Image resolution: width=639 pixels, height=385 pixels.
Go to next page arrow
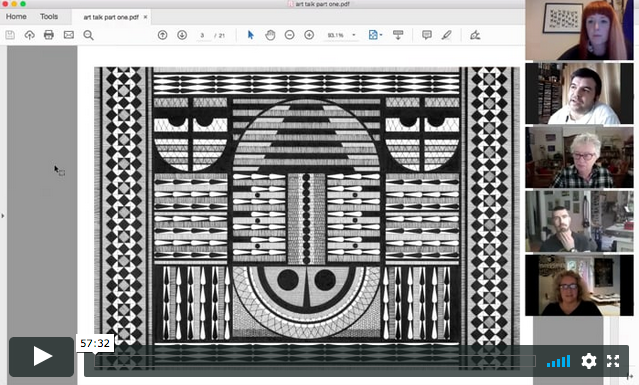(182, 35)
